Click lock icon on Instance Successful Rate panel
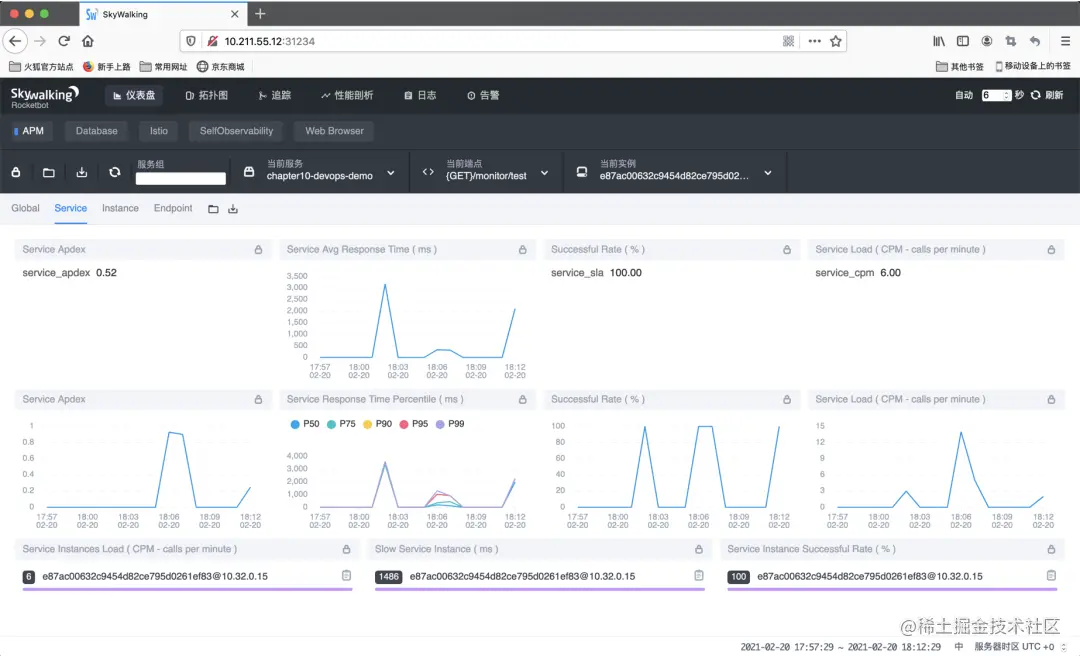The width and height of the screenshot is (1080, 656). (1051, 549)
